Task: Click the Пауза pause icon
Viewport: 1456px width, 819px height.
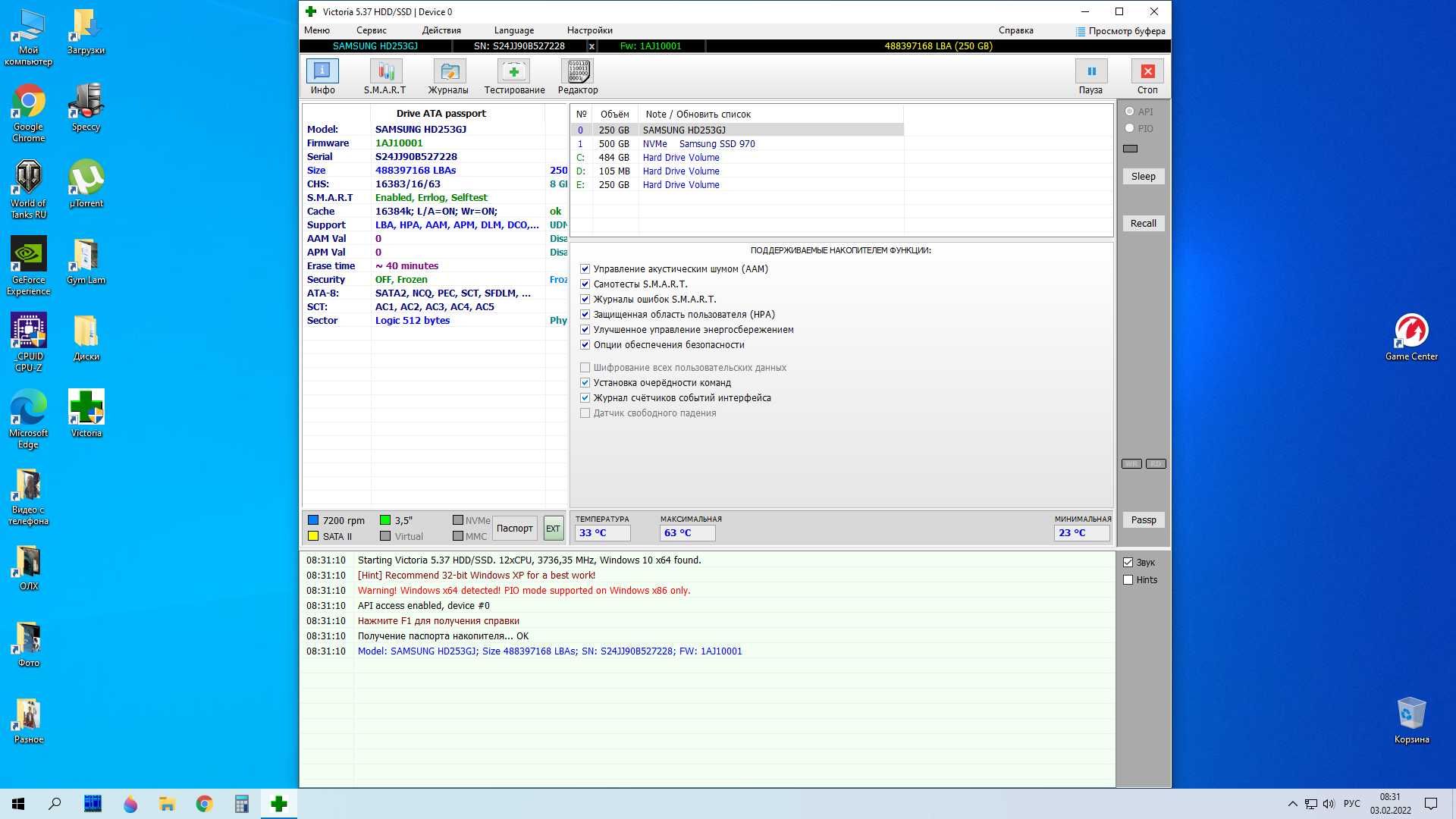Action: 1091,72
